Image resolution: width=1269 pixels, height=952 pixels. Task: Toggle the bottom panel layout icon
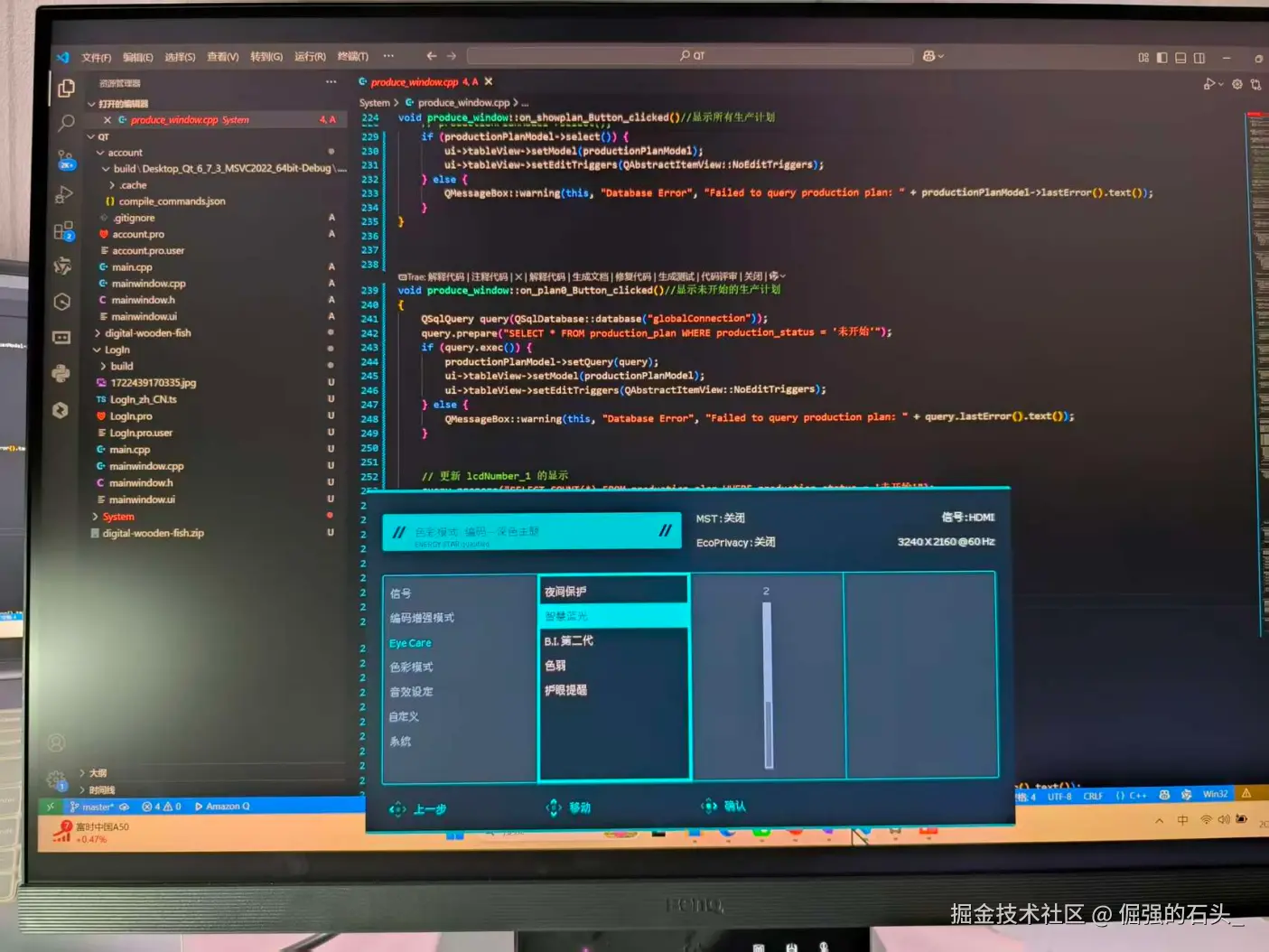click(x=1180, y=58)
